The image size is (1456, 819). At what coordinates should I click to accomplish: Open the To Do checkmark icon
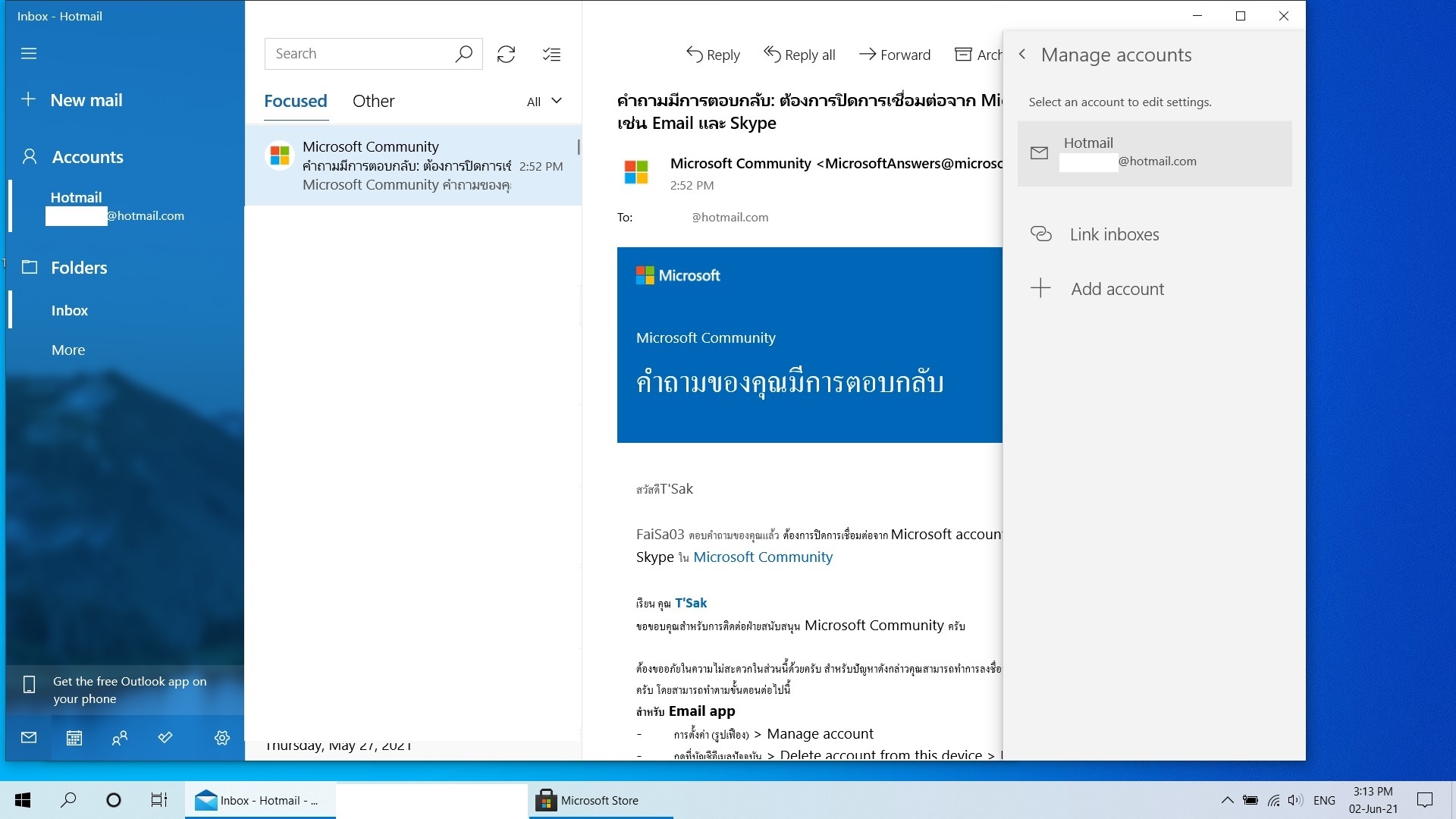pyautogui.click(x=165, y=738)
